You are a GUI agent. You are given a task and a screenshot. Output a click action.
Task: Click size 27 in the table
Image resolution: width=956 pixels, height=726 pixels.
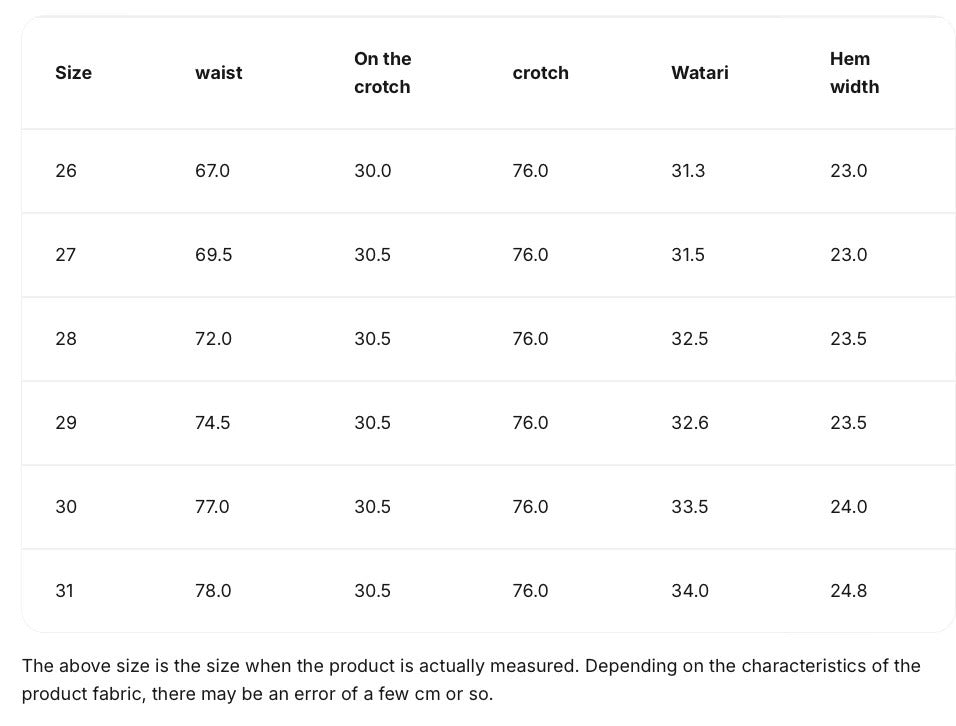coord(66,255)
